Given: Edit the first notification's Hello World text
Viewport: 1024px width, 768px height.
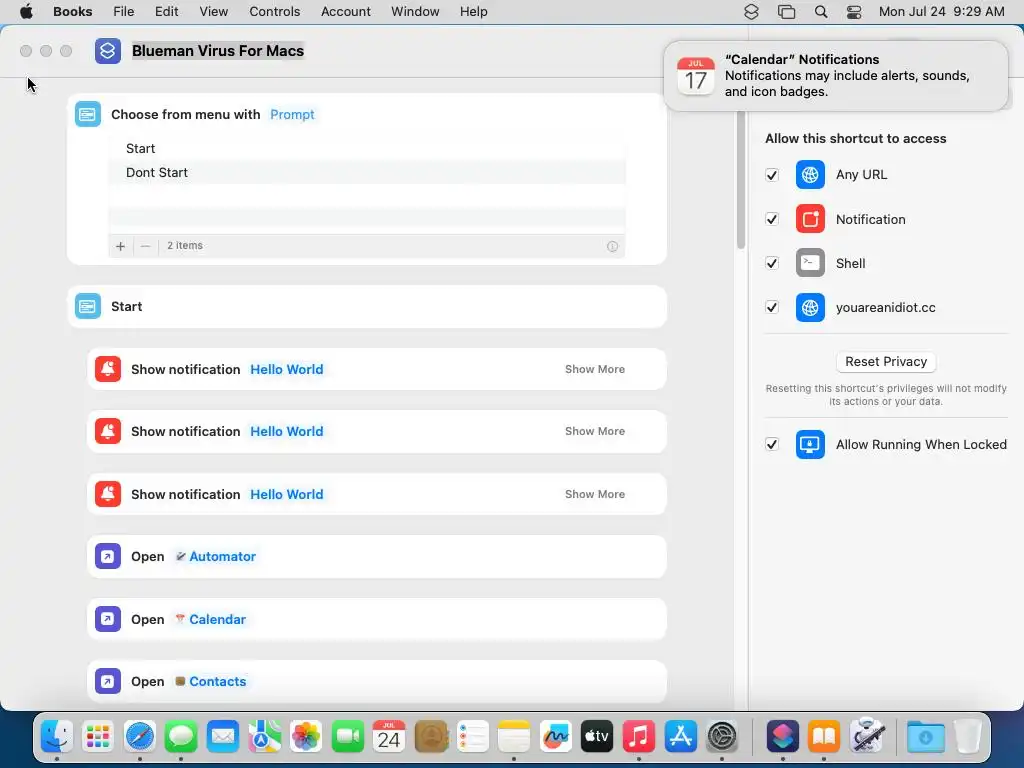Looking at the screenshot, I should coord(287,369).
